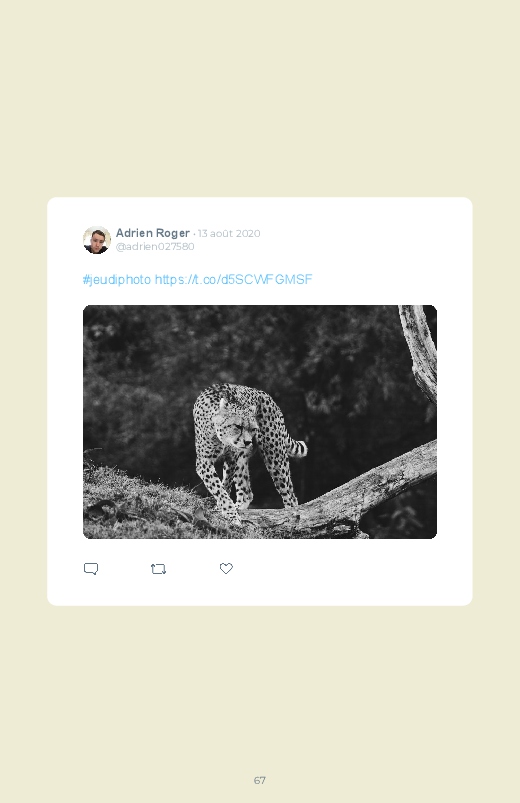Click the Adrien Roger display name
Image resolution: width=520 pixels, height=803 pixels.
pos(153,233)
